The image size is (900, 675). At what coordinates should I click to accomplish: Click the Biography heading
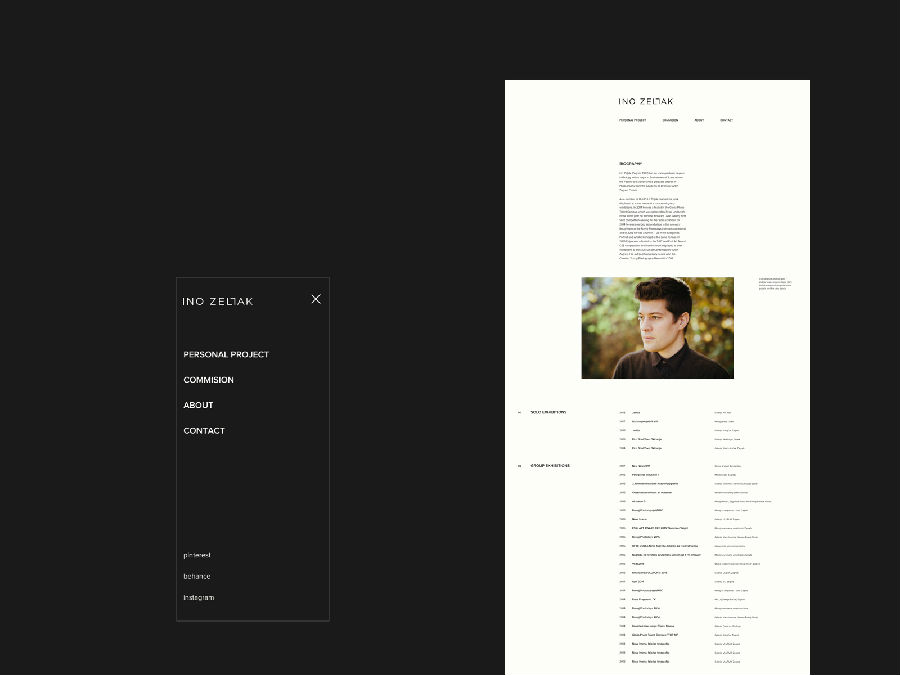(x=630, y=164)
